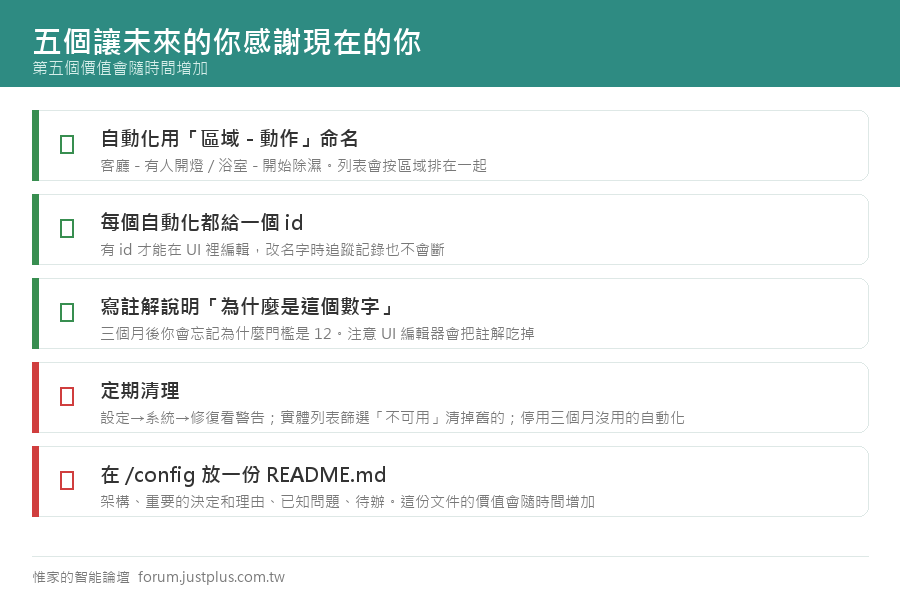Click the green accent bar of the first card

[x=36, y=145]
